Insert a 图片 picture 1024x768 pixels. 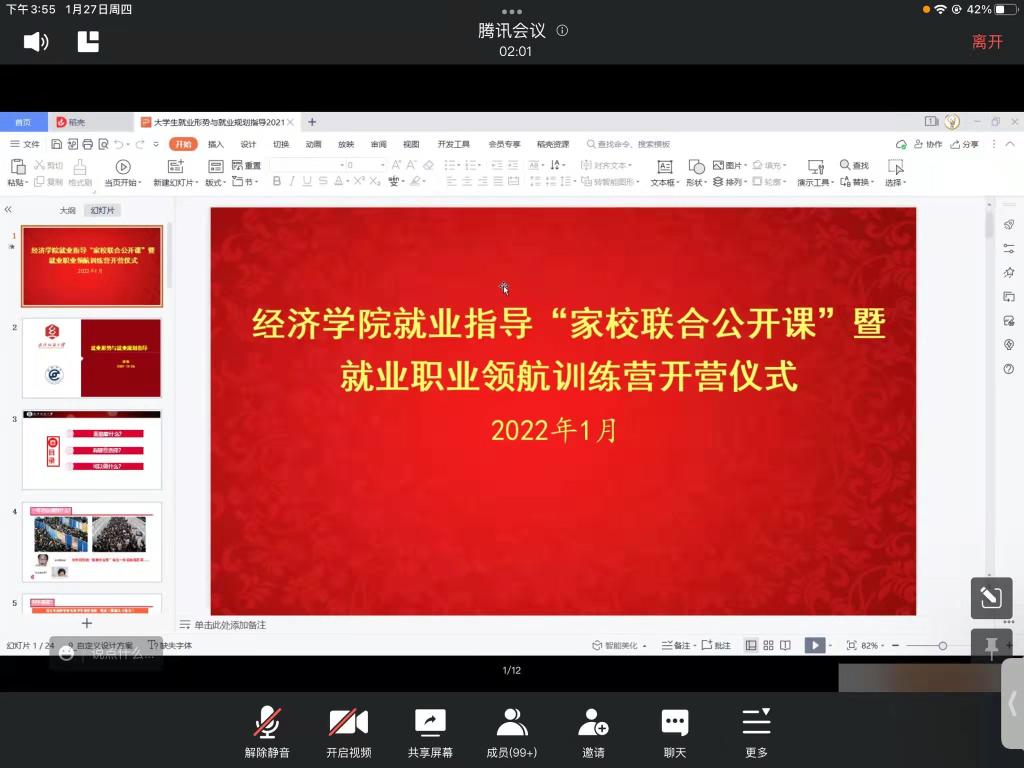pyautogui.click(x=729, y=165)
